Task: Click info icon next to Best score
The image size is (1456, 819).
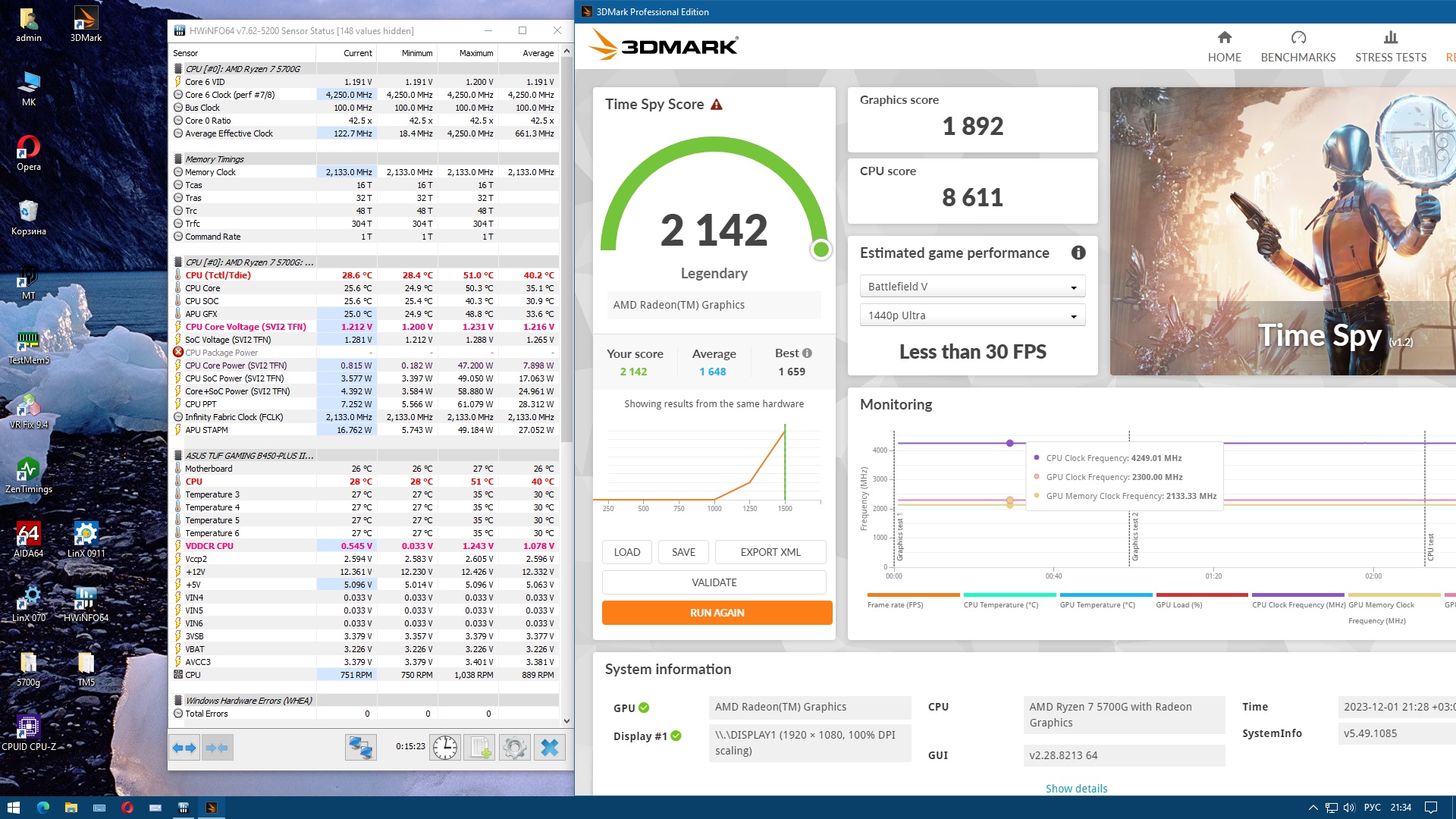Action: tap(807, 353)
